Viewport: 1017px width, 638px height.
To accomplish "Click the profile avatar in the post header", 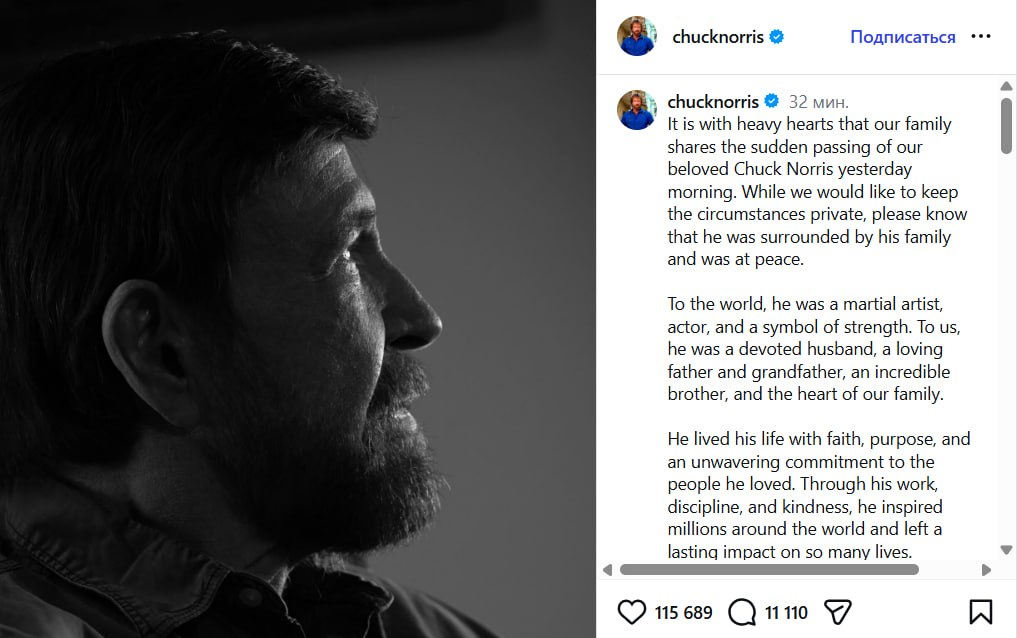I will [x=637, y=37].
